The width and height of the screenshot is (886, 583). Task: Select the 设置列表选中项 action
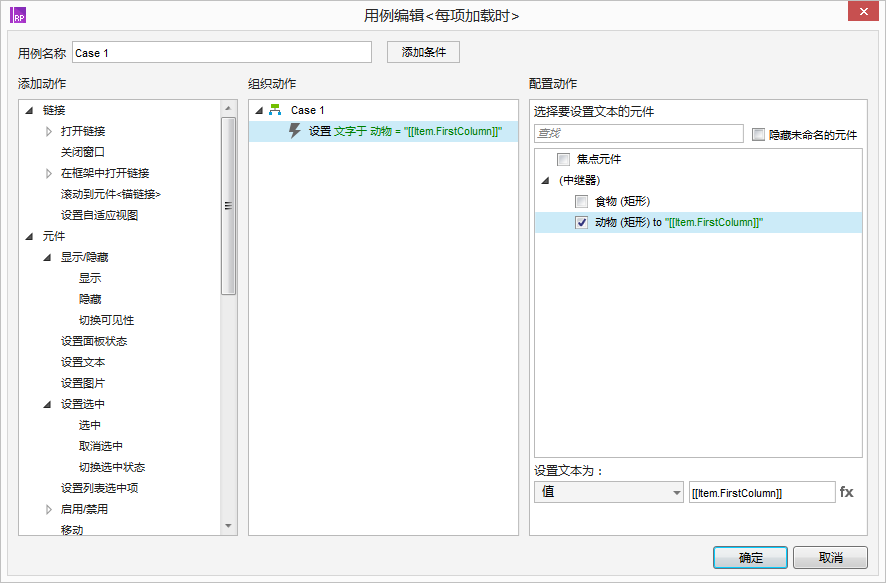coord(99,488)
